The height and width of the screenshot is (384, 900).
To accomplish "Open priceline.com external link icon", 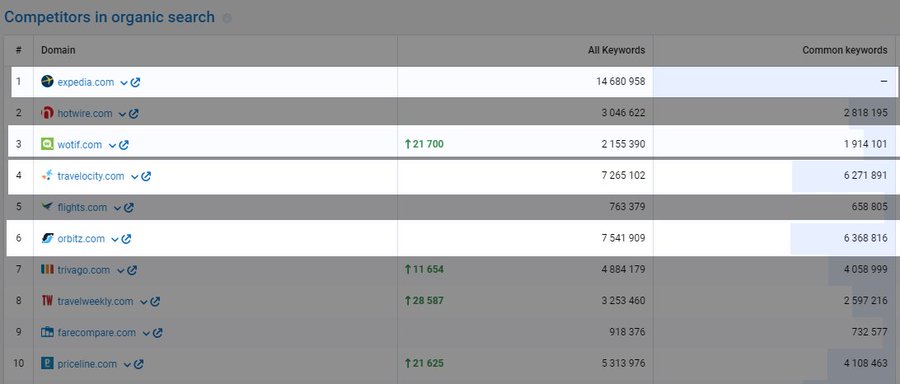I will [138, 364].
